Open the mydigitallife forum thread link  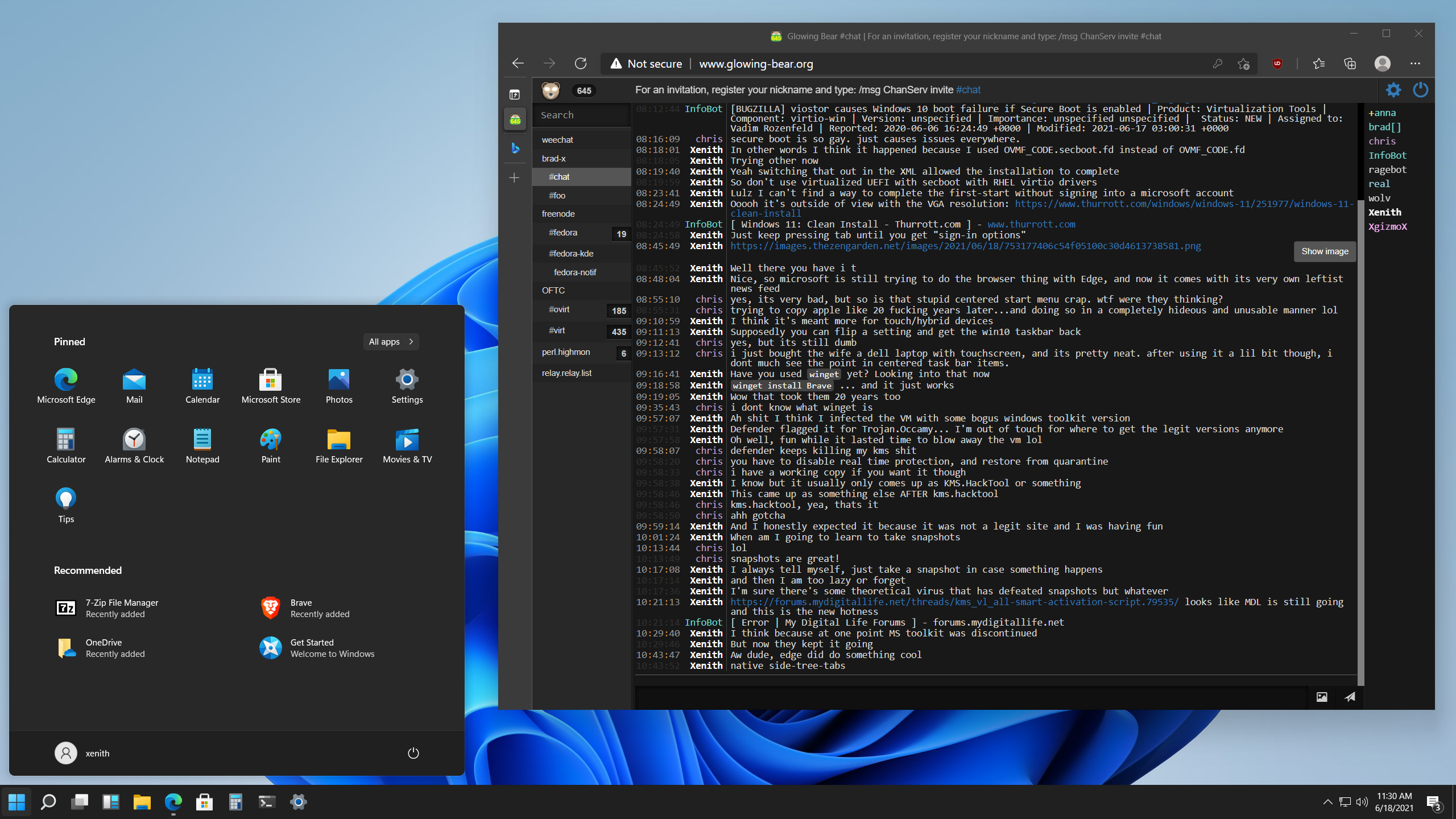(x=954, y=602)
